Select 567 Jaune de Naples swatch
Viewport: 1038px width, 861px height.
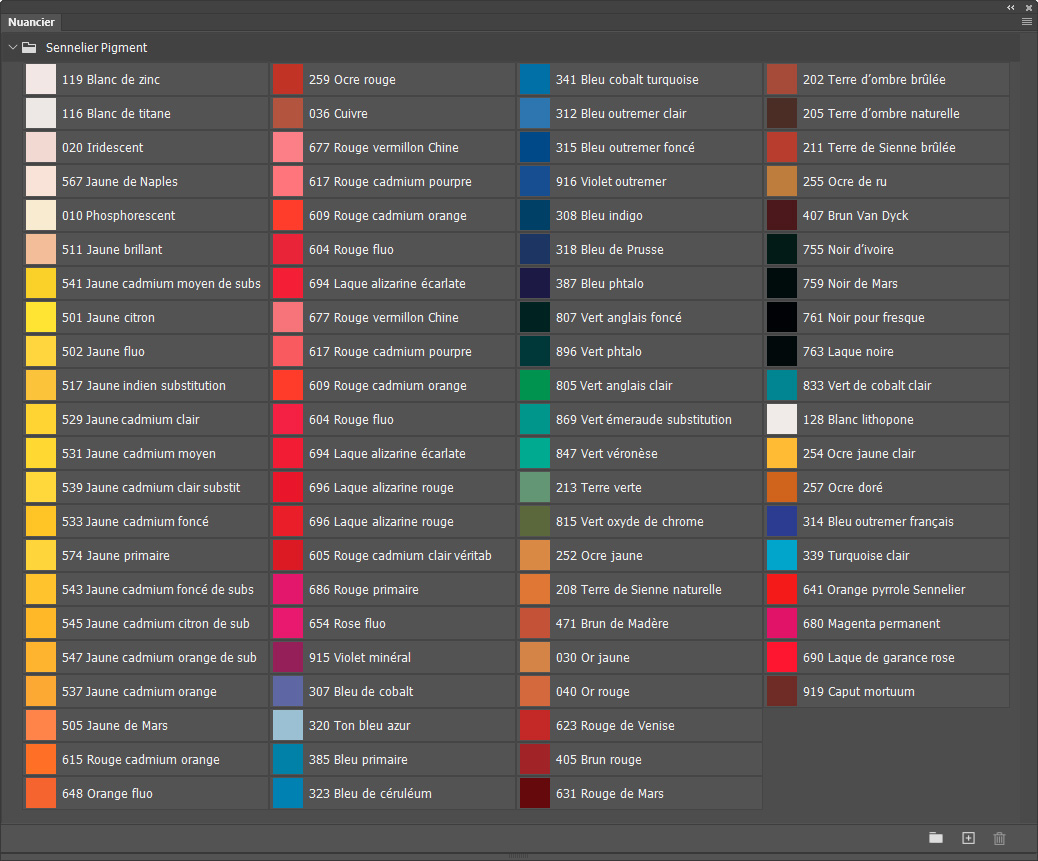[146, 181]
